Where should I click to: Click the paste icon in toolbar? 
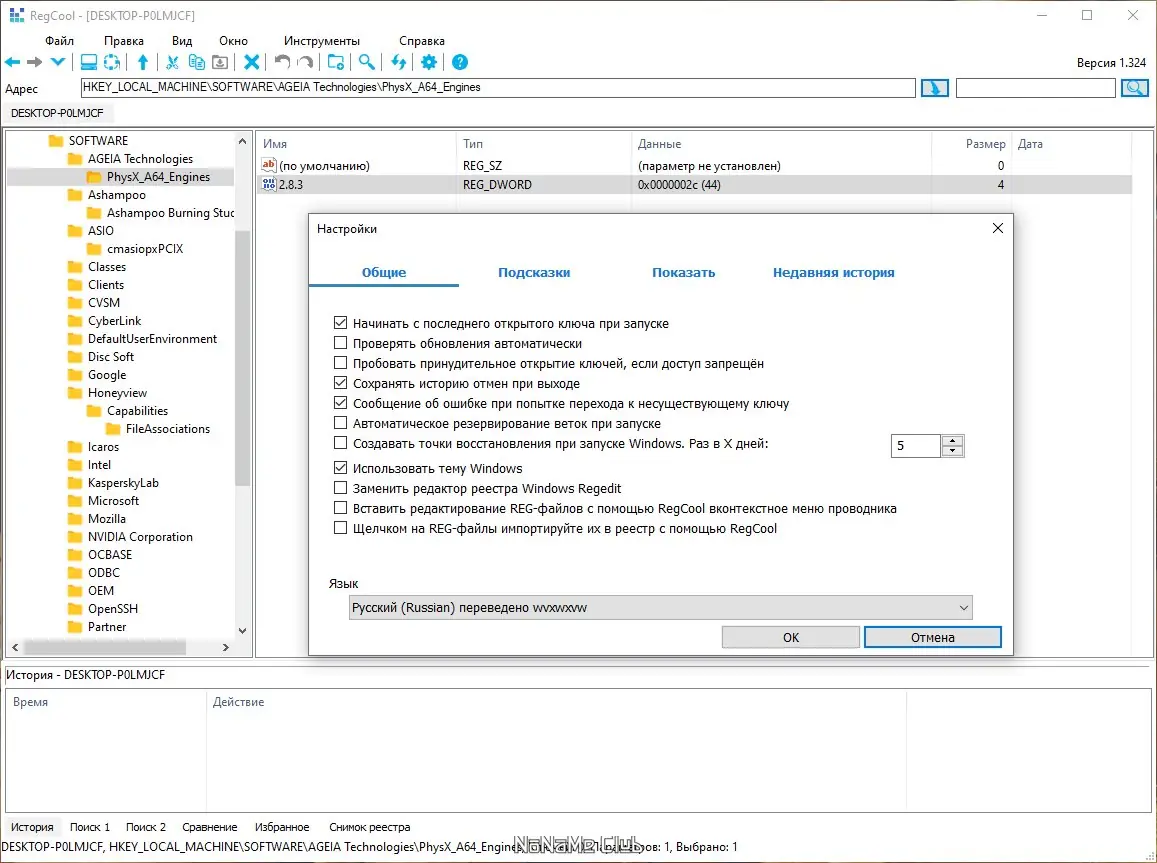click(219, 62)
